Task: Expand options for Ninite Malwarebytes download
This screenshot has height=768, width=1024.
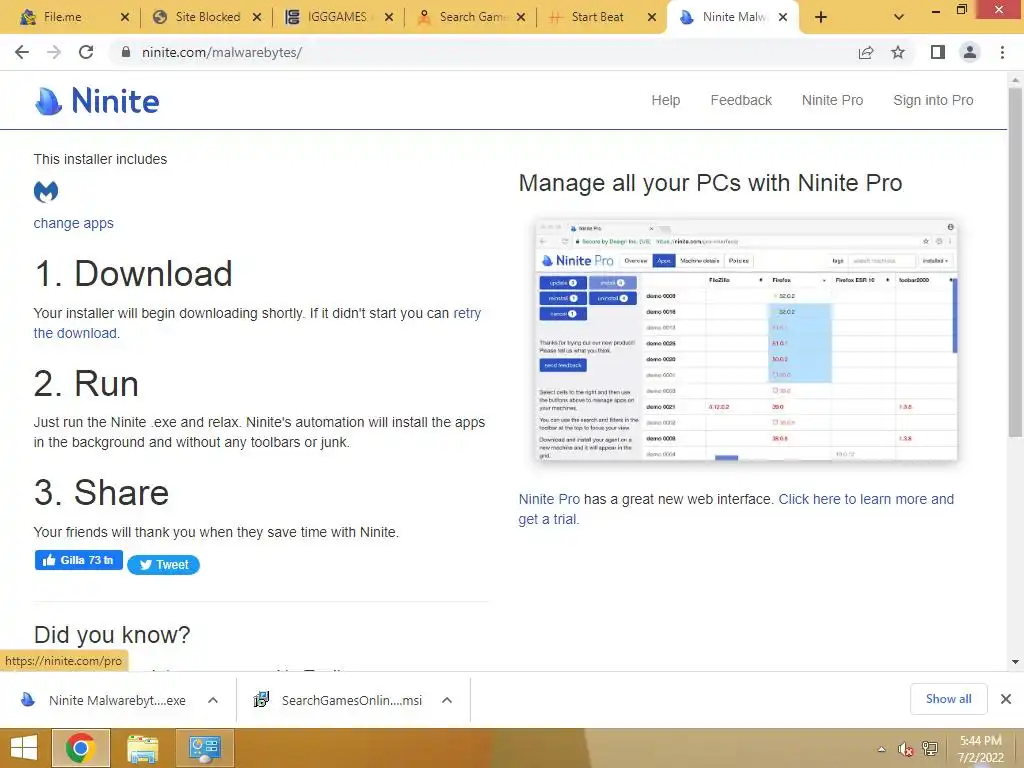Action: (x=213, y=700)
